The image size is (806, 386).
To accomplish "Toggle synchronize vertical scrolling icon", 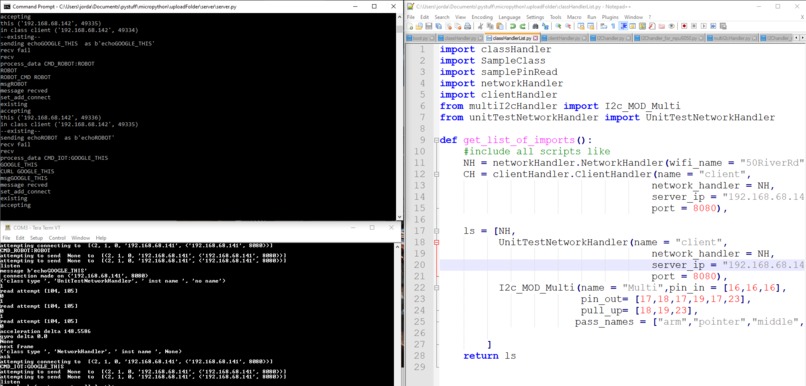I will (x=581, y=26).
